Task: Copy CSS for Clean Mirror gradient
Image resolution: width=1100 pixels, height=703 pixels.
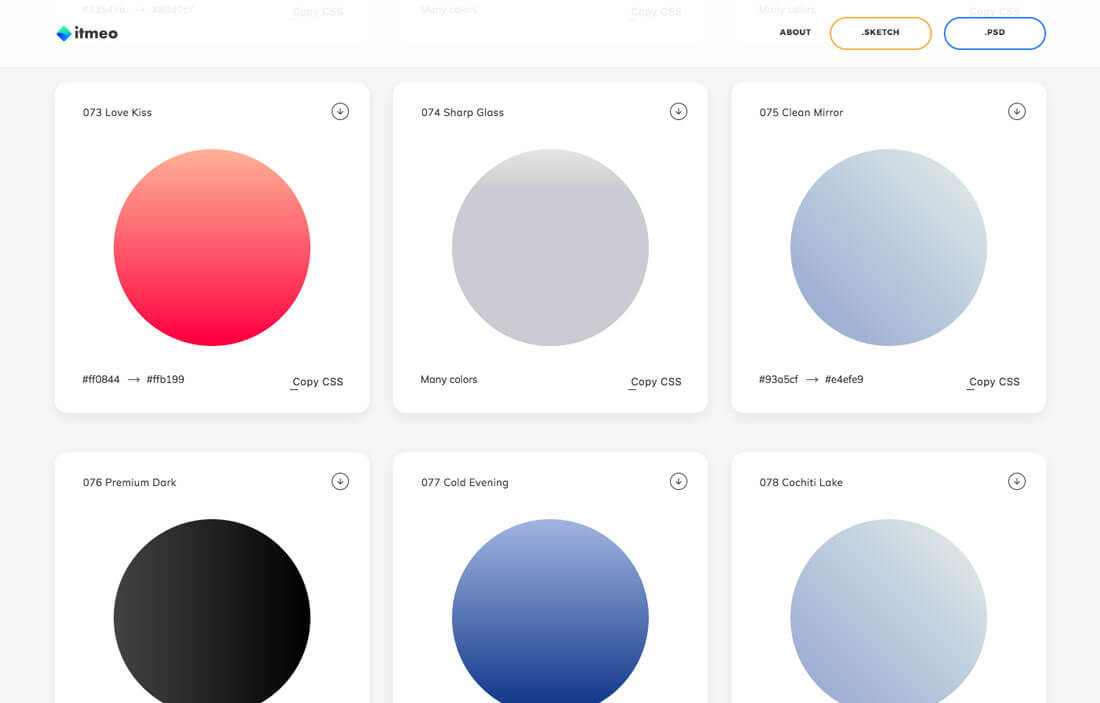Action: pos(994,382)
